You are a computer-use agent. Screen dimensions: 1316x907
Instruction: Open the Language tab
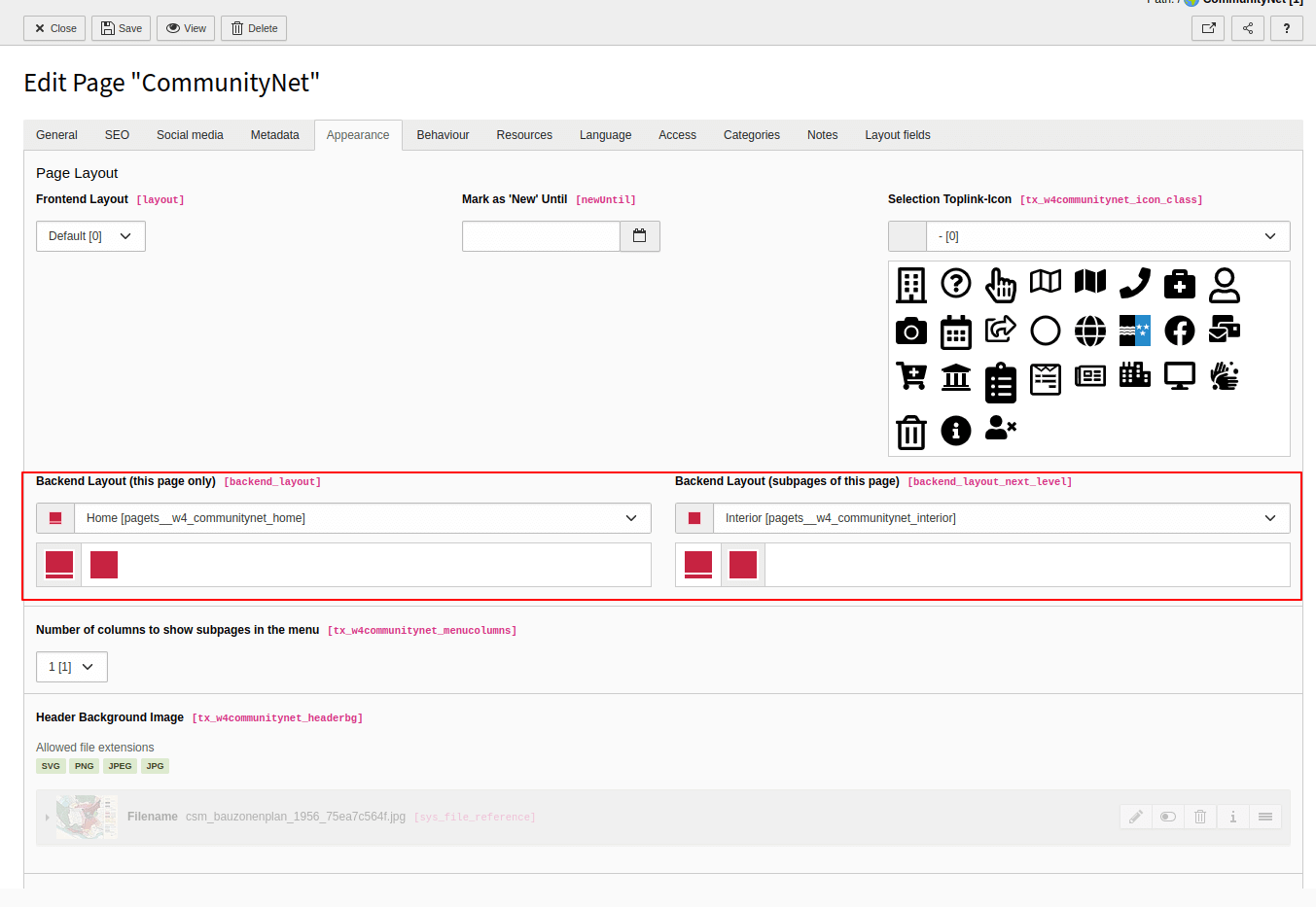point(605,135)
